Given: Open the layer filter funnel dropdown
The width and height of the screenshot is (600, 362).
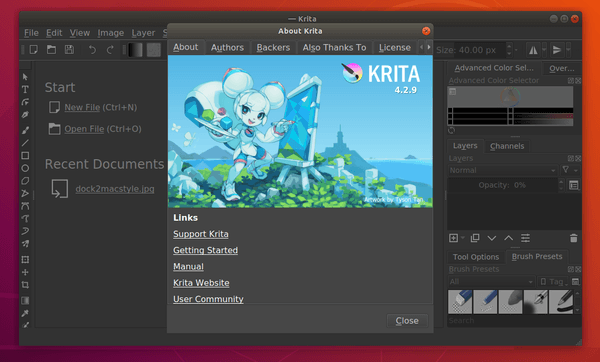Looking at the screenshot, I should coord(570,170).
